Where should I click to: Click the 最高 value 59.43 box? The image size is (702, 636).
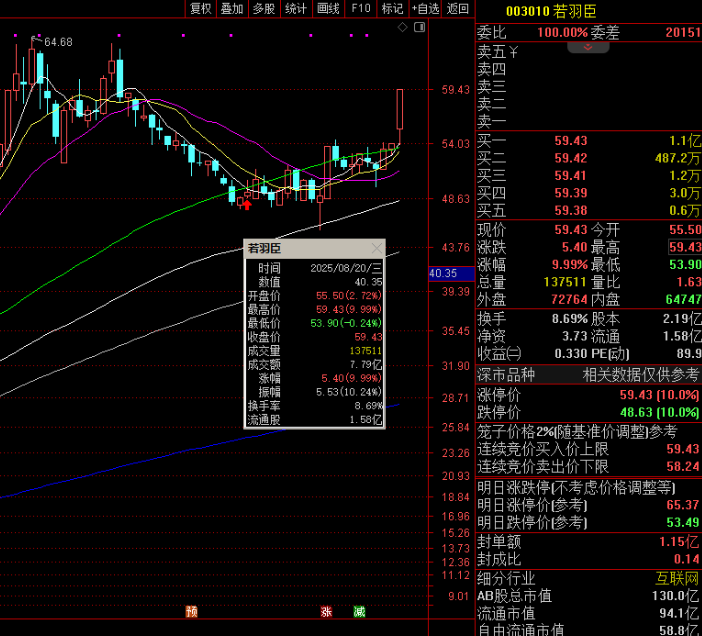tap(685, 247)
